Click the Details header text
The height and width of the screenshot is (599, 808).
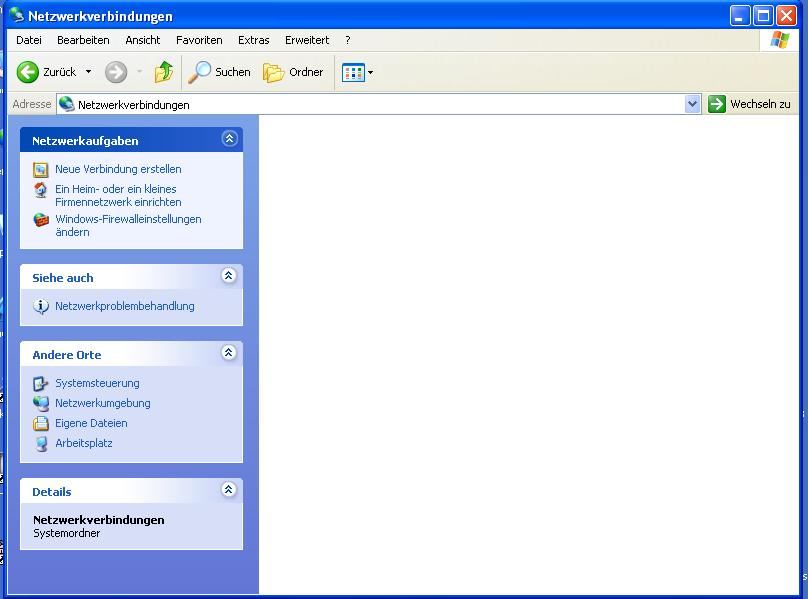coord(52,492)
